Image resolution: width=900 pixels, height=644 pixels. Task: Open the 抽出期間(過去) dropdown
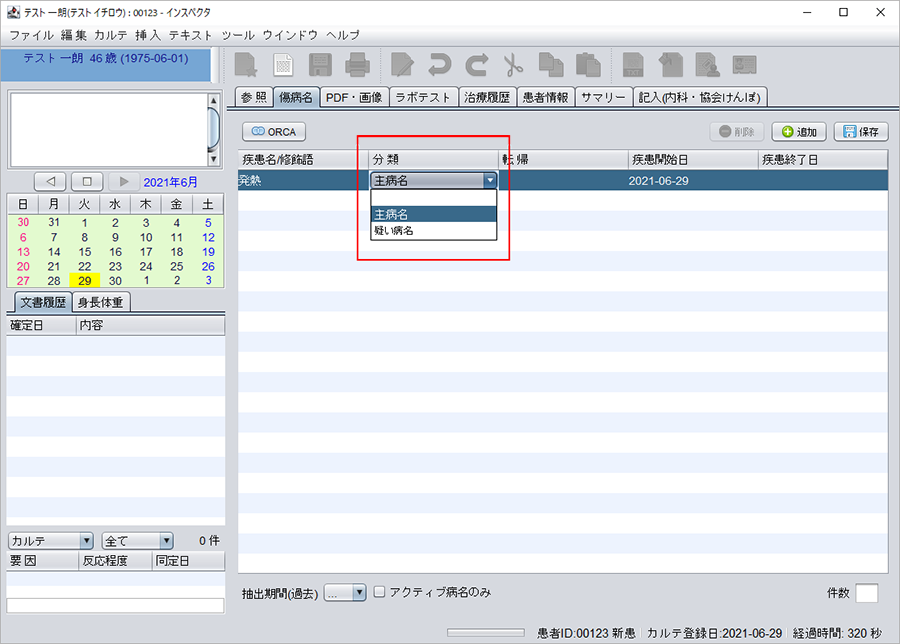point(346,593)
